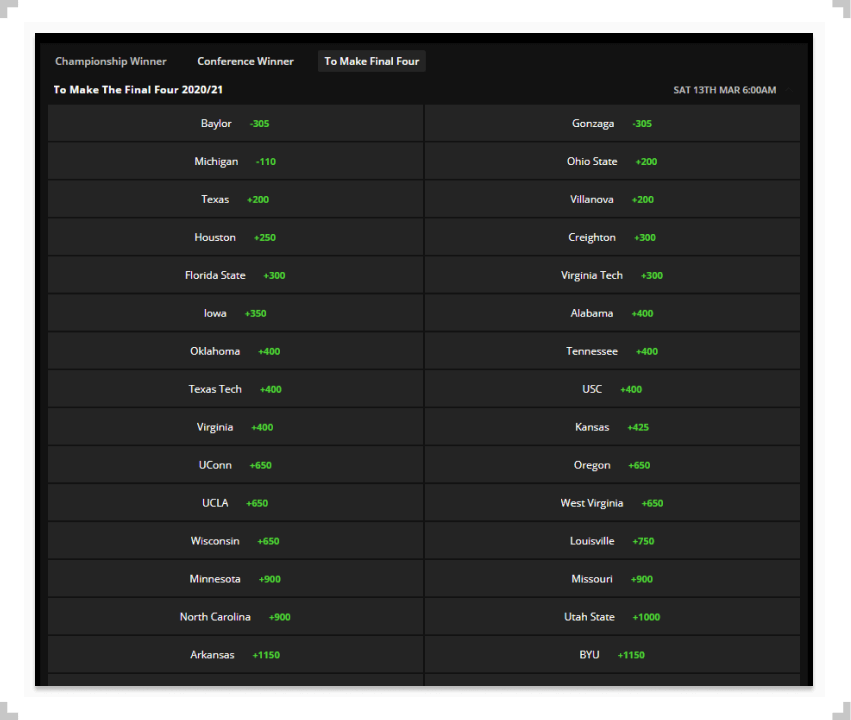Click the Arkansas +1150 selection

tap(235, 655)
